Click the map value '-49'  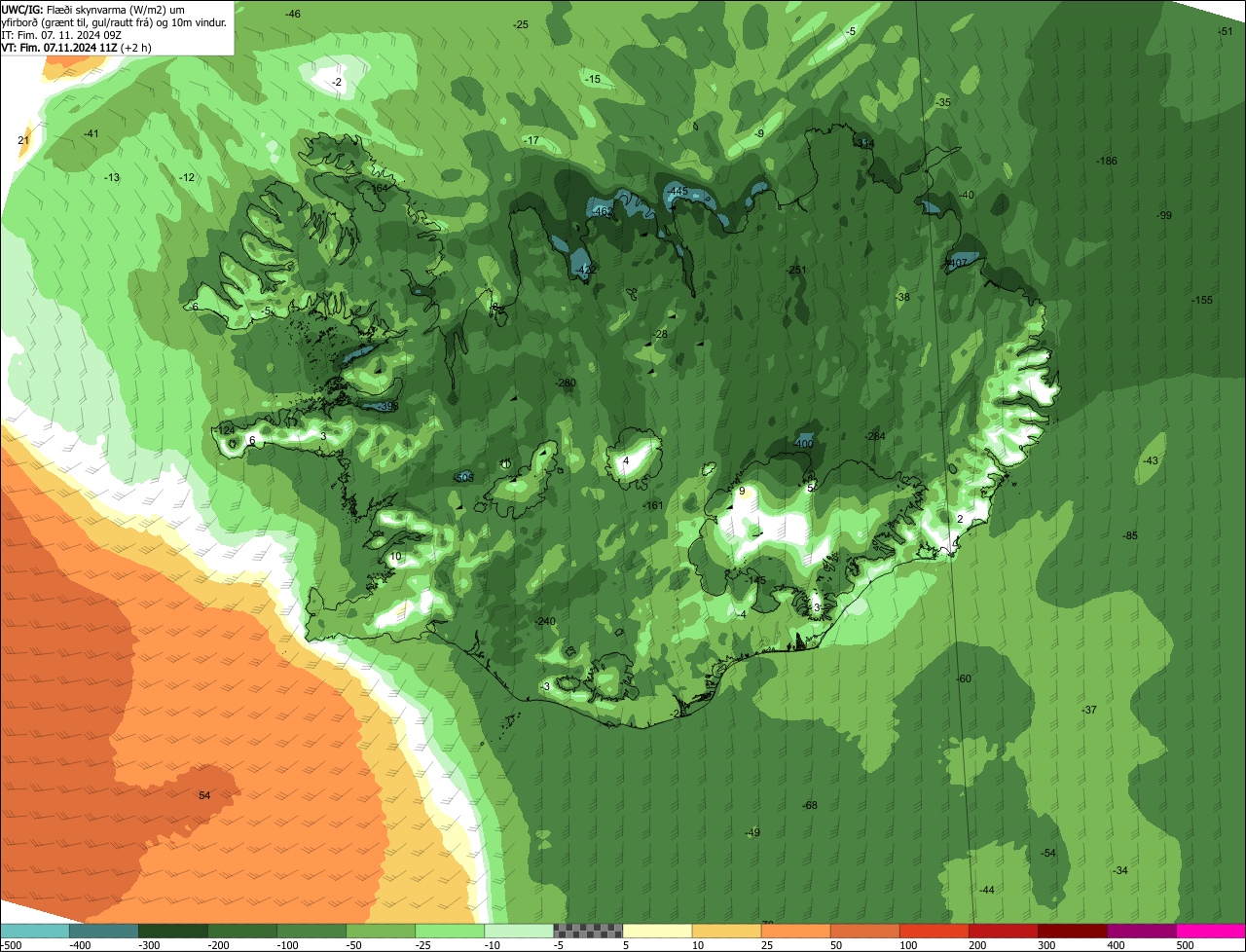[x=751, y=832]
